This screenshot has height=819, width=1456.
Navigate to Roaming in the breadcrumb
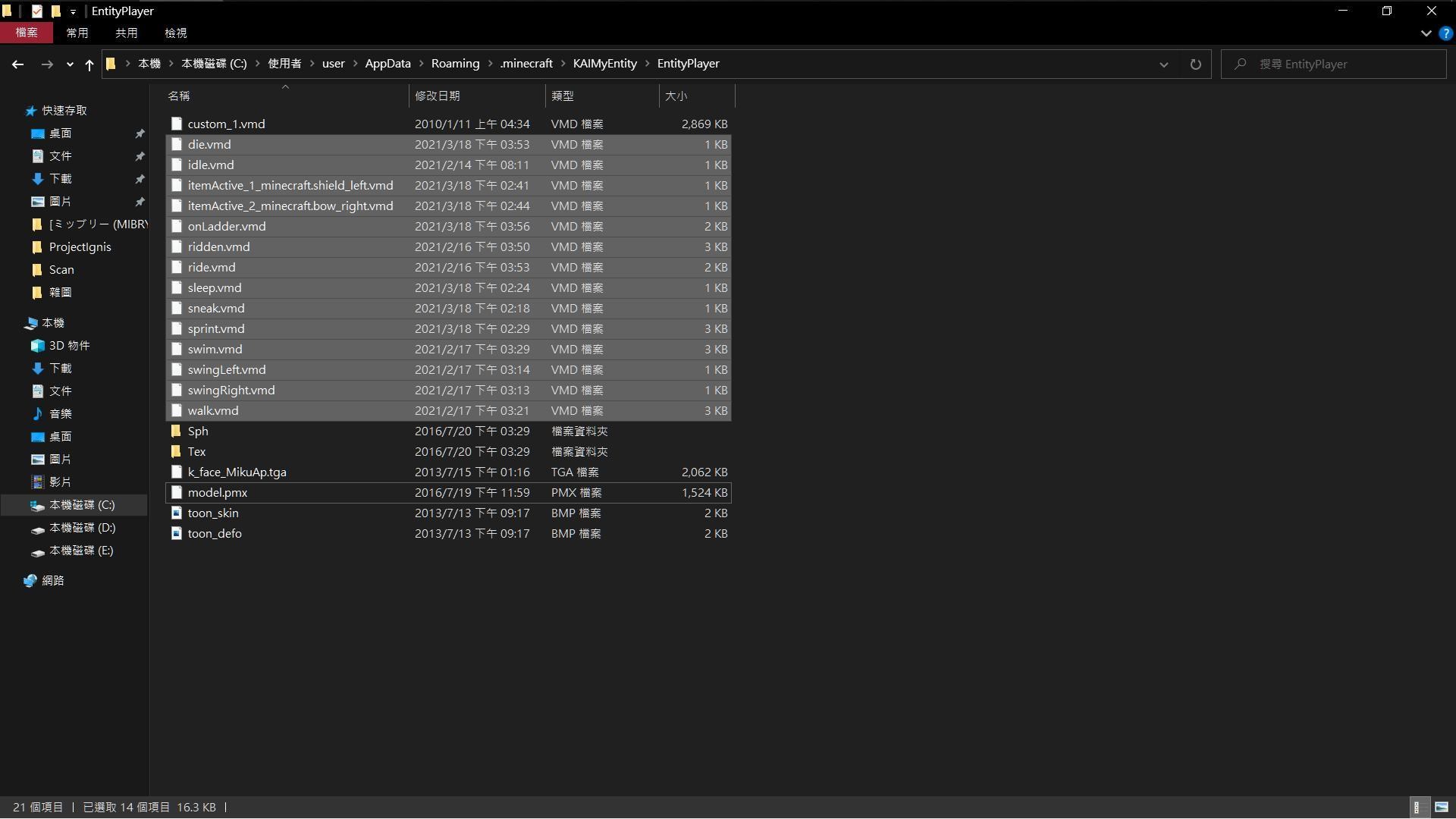[455, 64]
